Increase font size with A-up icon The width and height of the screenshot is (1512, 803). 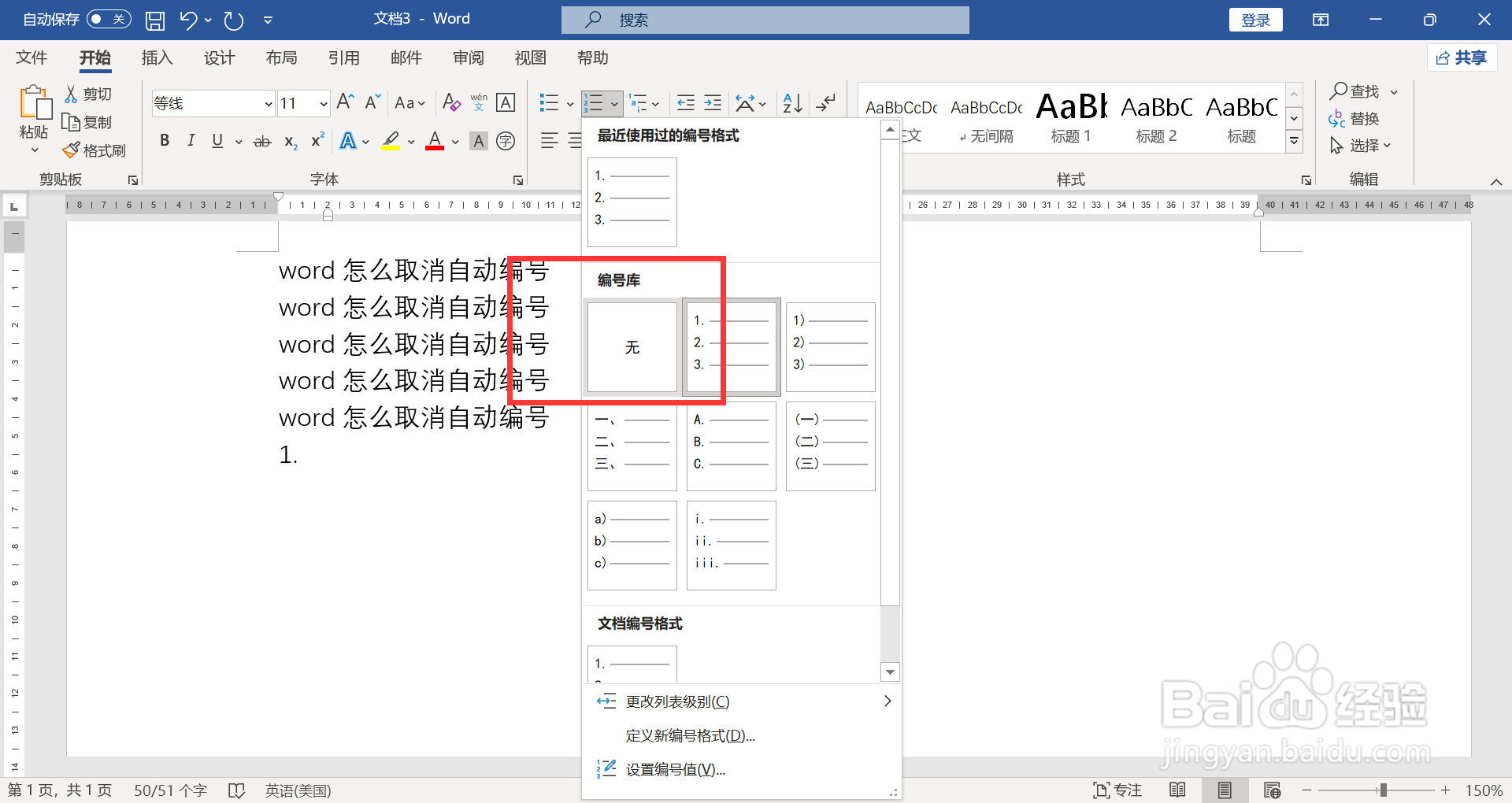[x=345, y=102]
